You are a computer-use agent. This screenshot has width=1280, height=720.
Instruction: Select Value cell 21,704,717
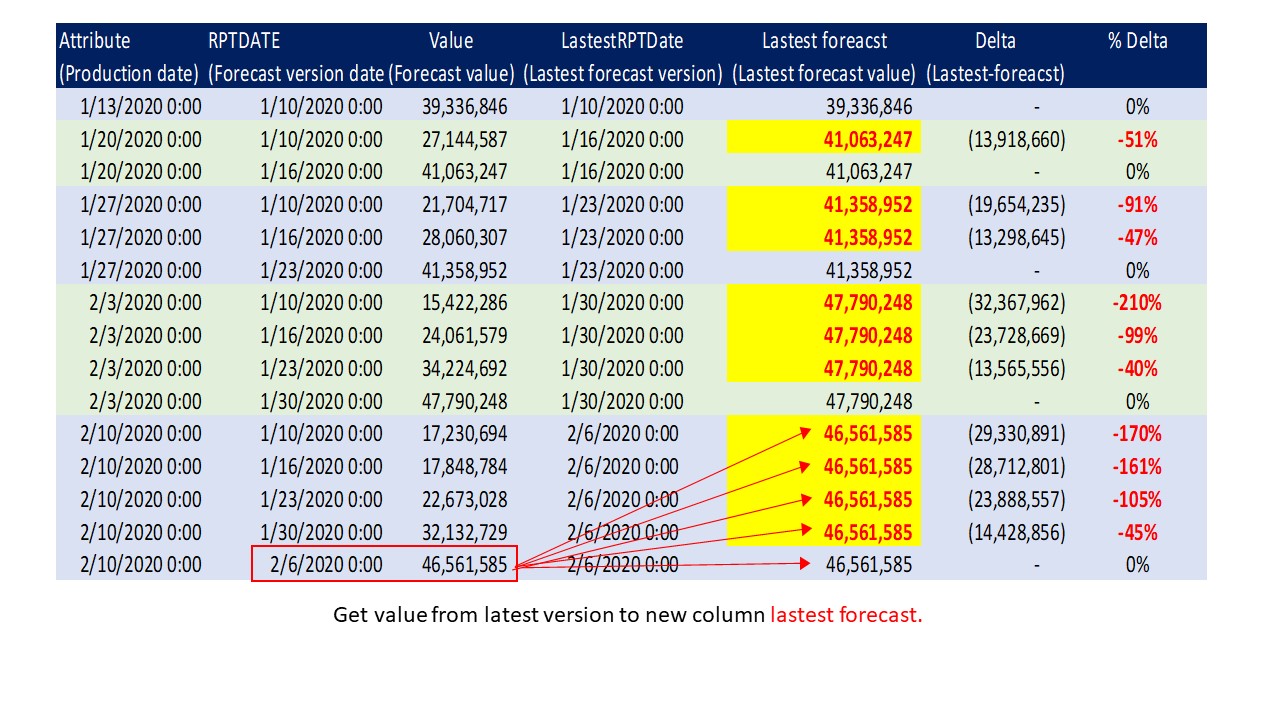(x=465, y=205)
